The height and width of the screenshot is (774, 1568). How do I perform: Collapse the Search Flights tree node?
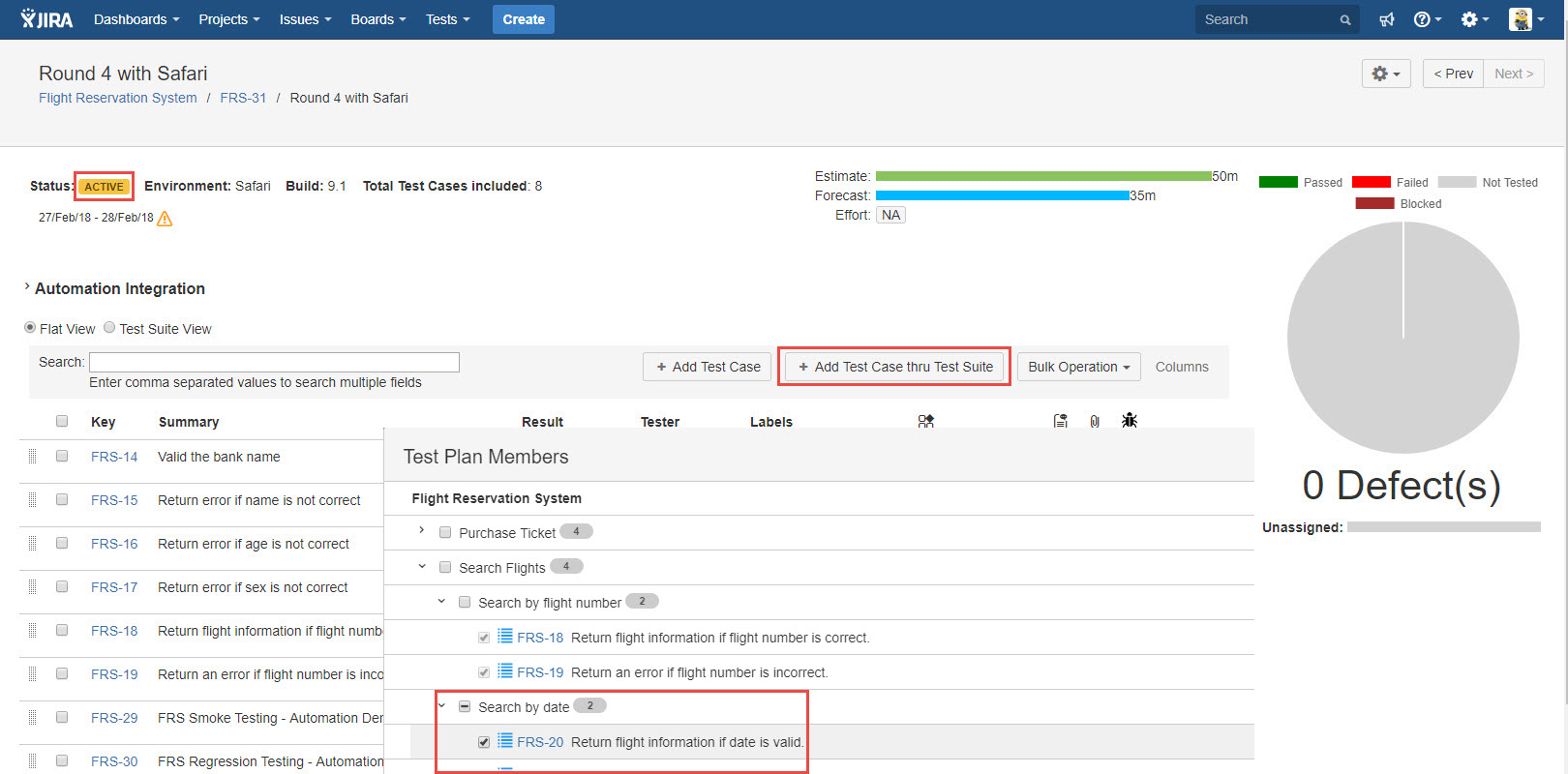[x=422, y=566]
